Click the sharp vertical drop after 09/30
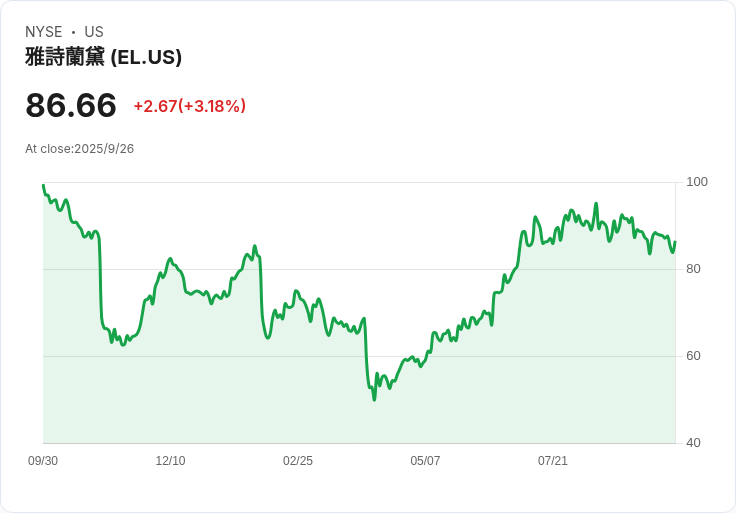 pyautogui.click(x=100, y=285)
